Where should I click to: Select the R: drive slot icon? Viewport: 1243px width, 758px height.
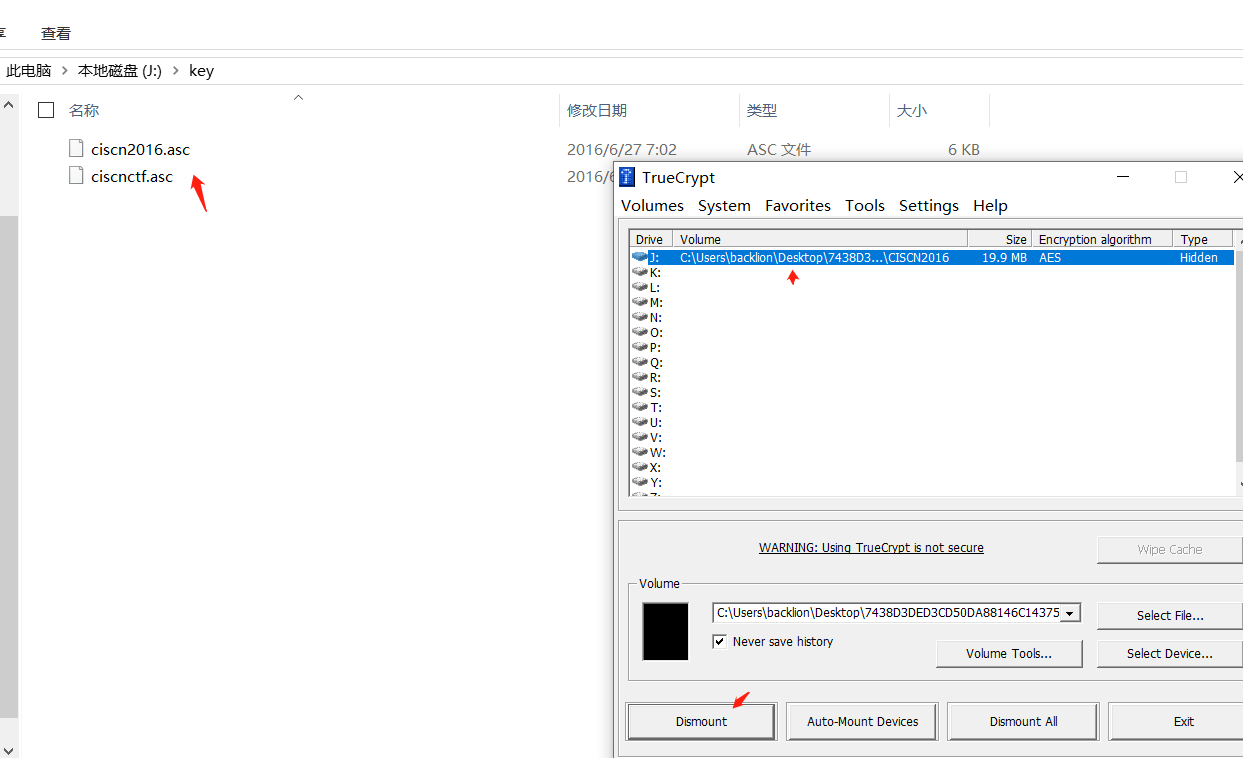[640, 377]
